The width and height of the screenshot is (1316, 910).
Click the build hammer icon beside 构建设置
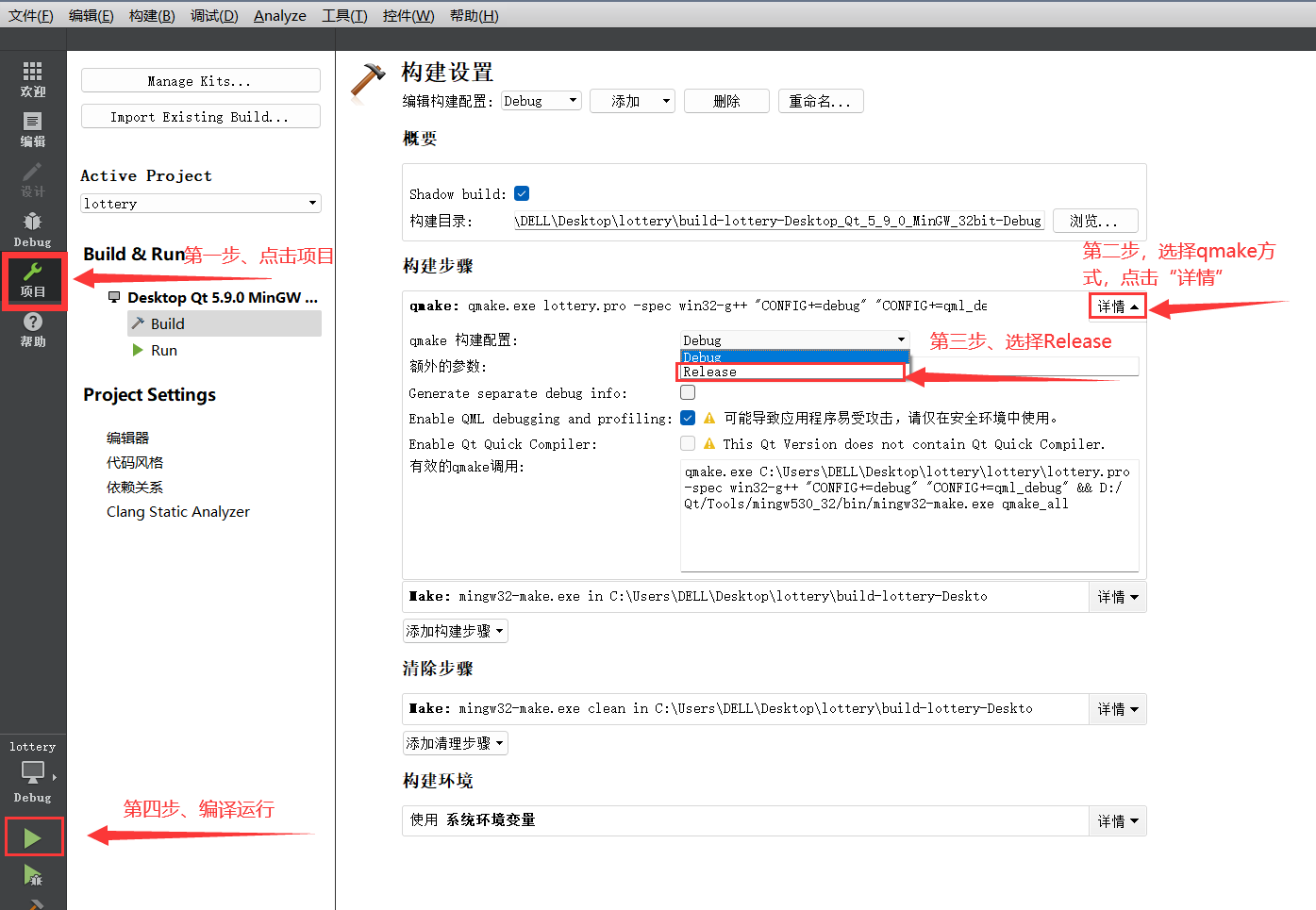(368, 81)
